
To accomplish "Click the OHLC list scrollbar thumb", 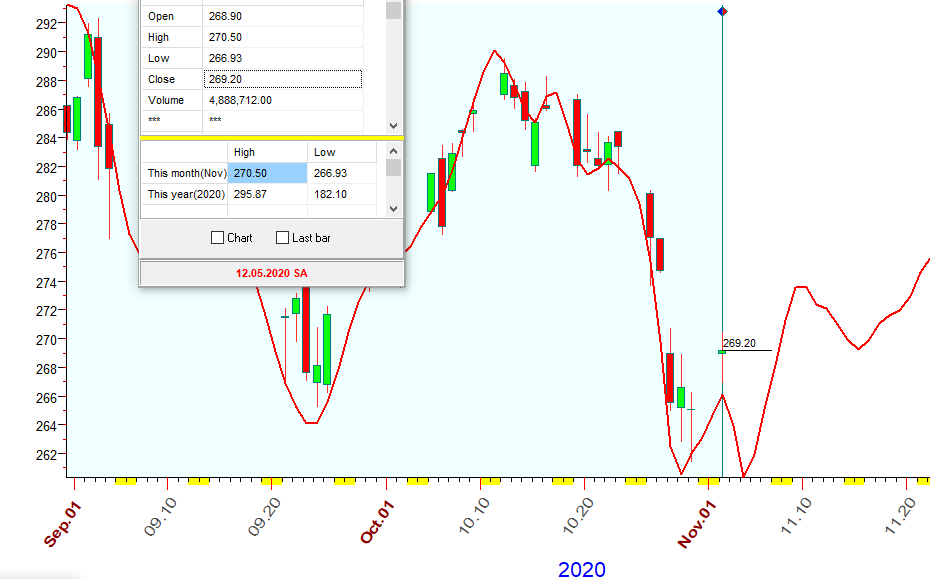I will [x=393, y=10].
